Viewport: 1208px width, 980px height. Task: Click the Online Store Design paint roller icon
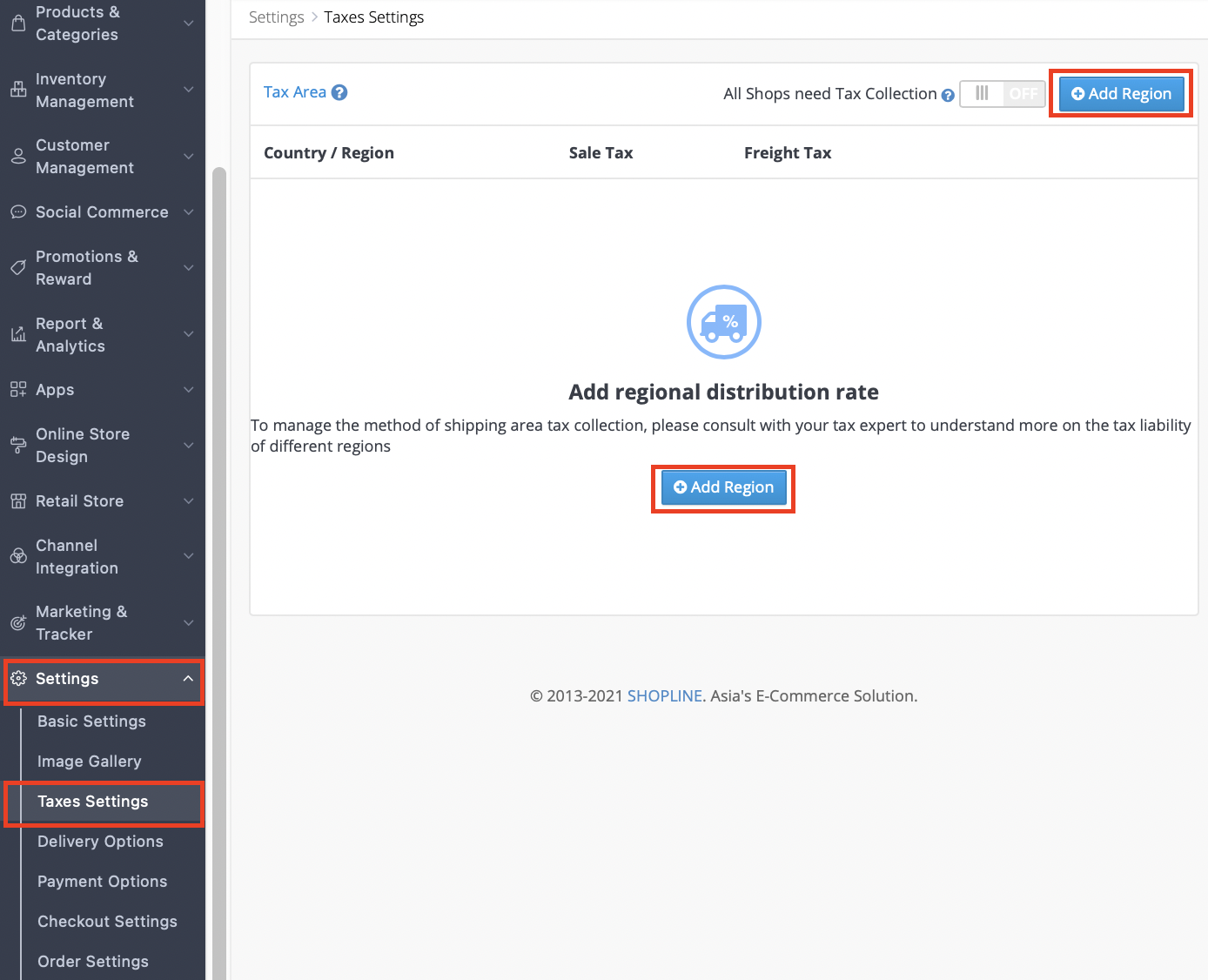pos(18,446)
